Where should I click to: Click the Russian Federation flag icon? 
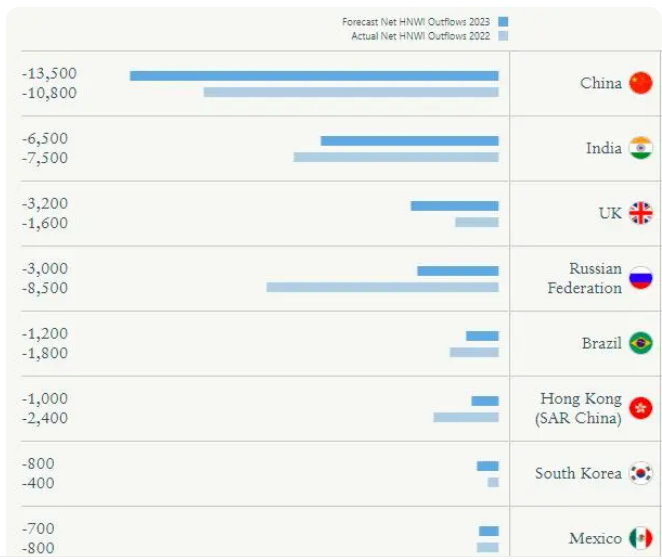640,278
